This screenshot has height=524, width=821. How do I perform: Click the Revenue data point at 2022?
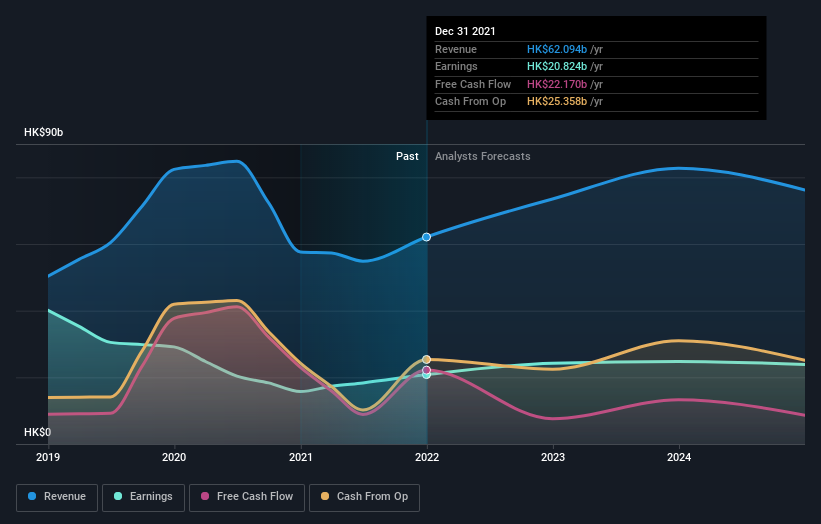[x=427, y=237]
